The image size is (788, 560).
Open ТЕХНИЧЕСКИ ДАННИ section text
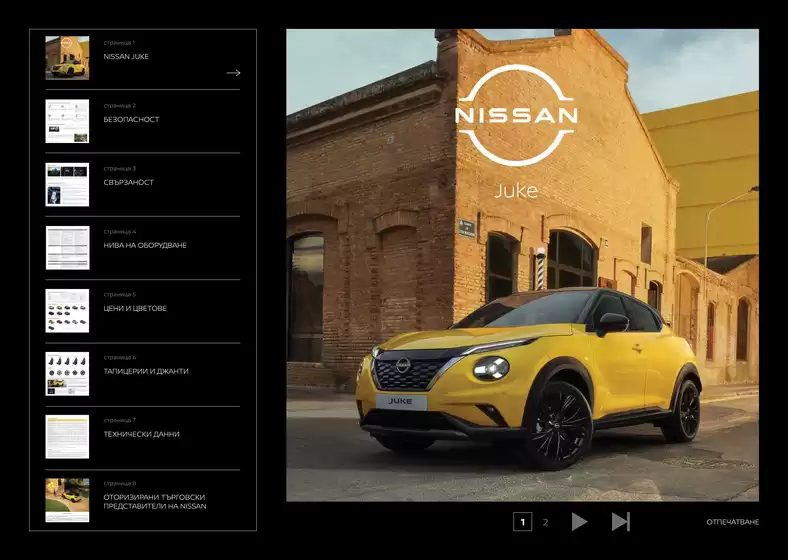[x=141, y=435]
